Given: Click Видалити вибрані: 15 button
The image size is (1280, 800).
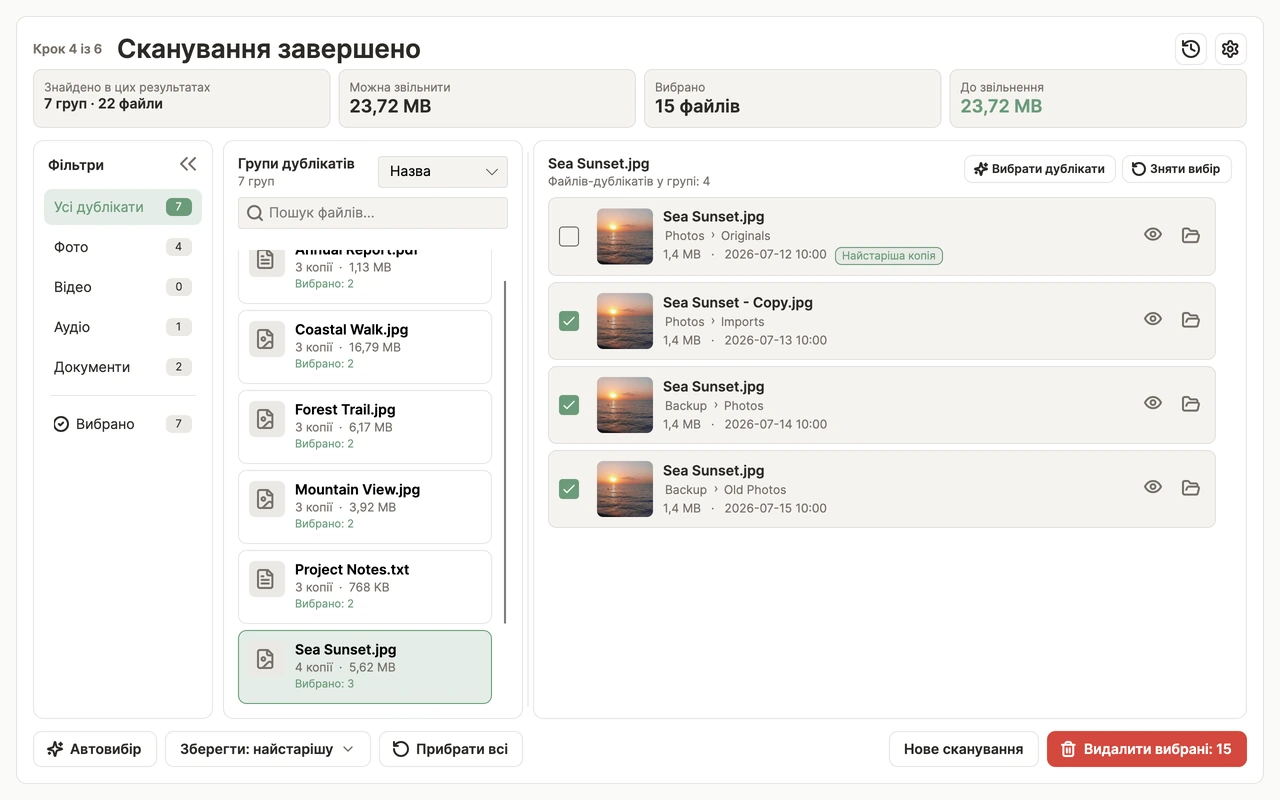Looking at the screenshot, I should pyautogui.click(x=1147, y=749).
